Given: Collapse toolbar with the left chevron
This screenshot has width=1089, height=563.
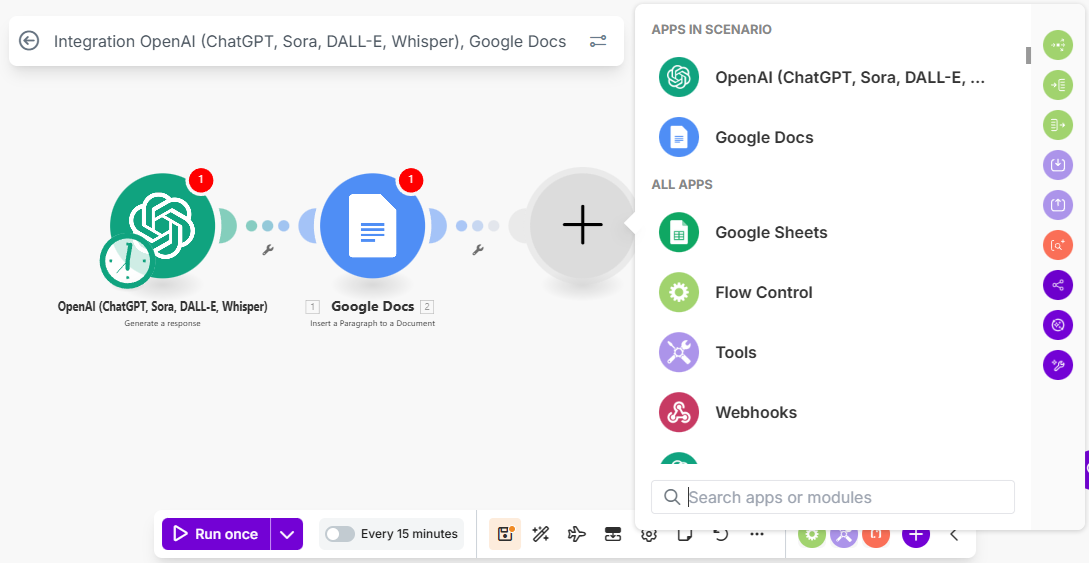Looking at the screenshot, I should [954, 534].
